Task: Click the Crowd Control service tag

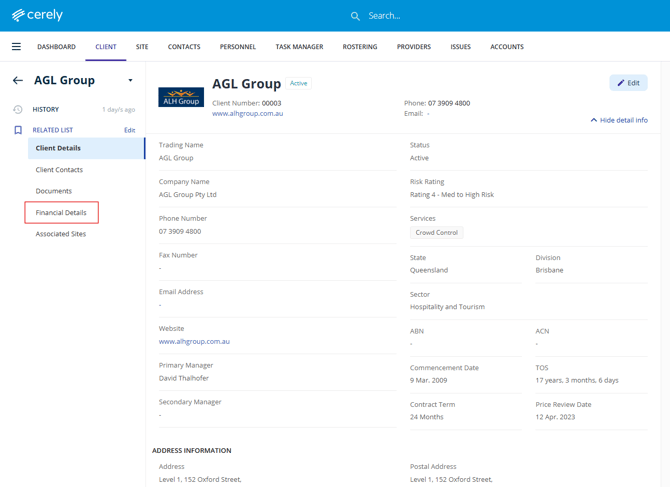Action: (437, 232)
